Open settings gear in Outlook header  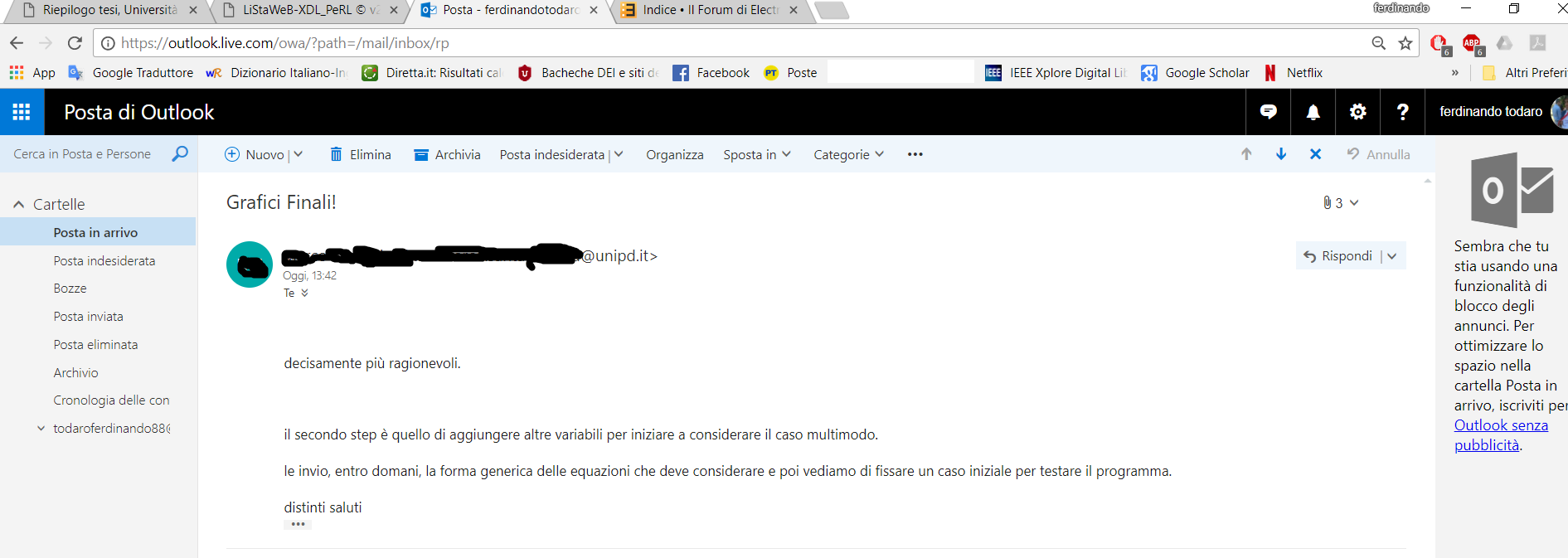[1357, 112]
